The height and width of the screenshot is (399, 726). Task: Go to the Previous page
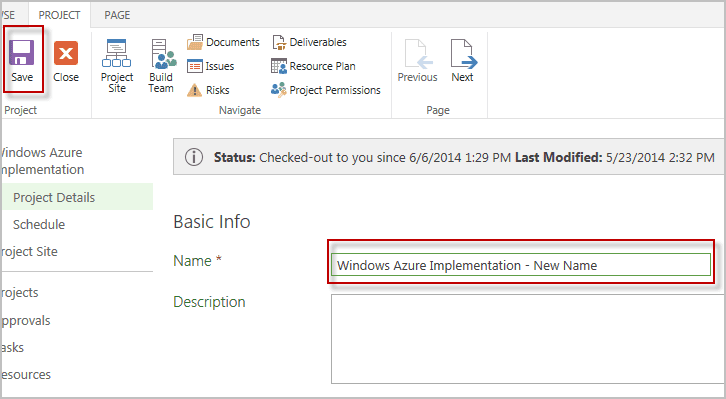(417, 61)
